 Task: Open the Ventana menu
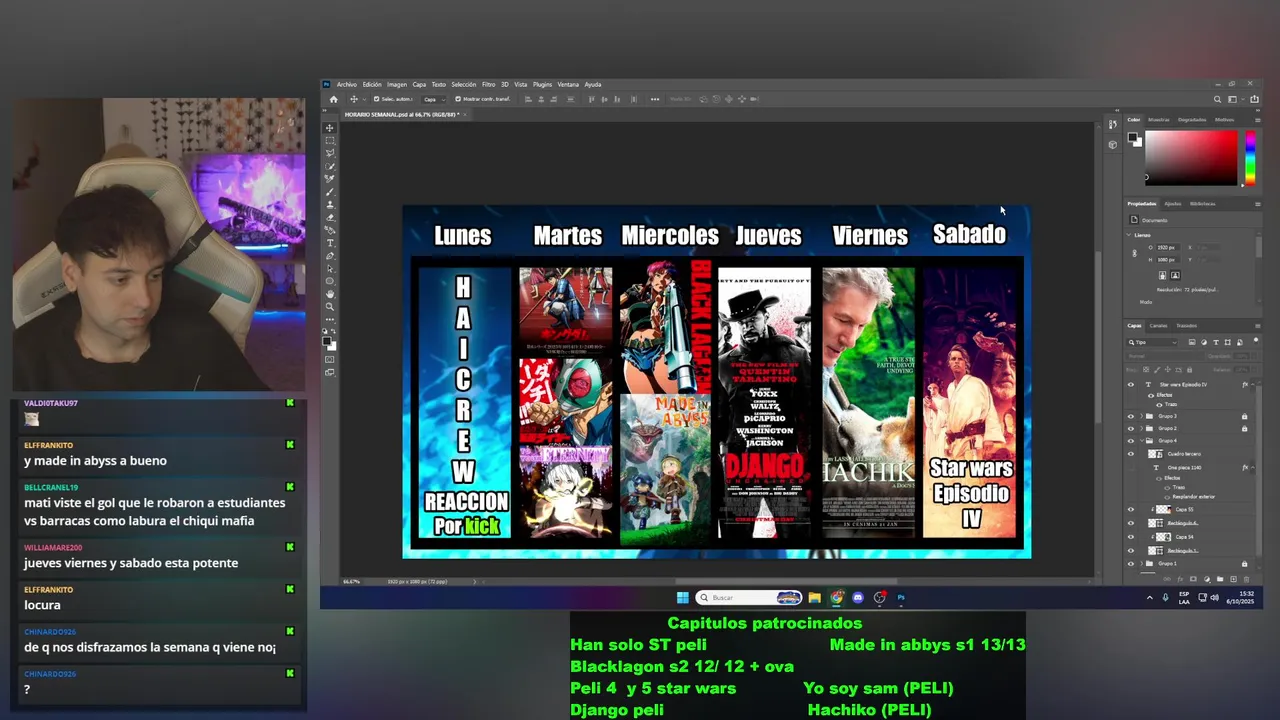click(x=568, y=84)
